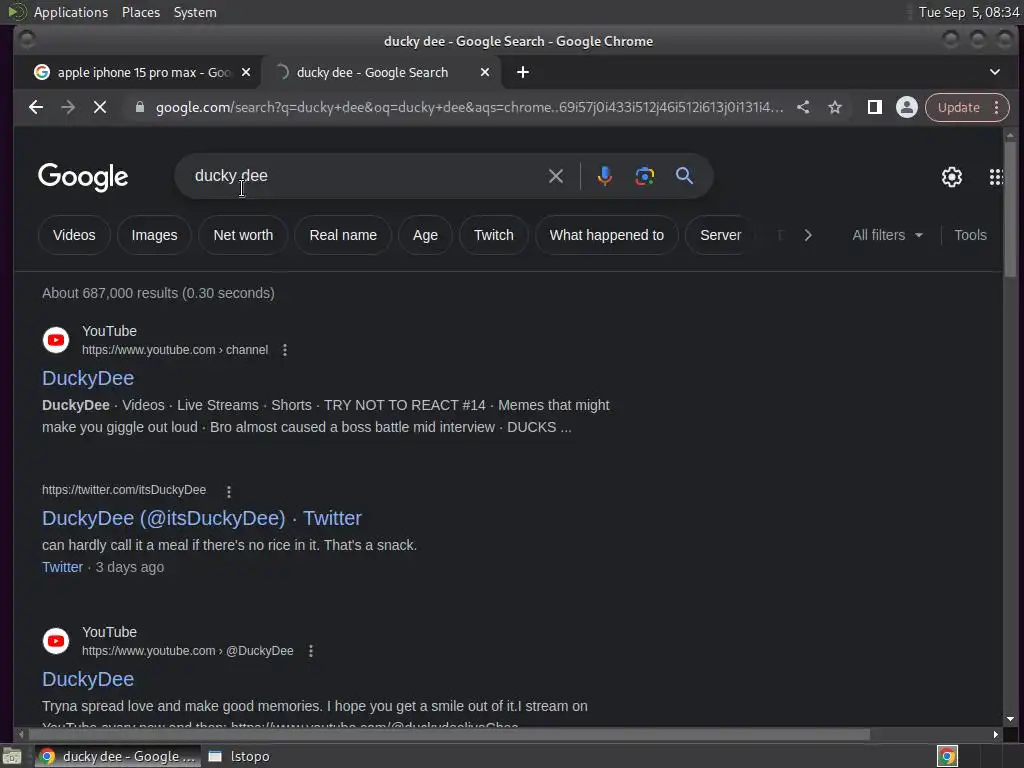Click the 3 days ago text
1024x768 pixels.
tap(130, 567)
